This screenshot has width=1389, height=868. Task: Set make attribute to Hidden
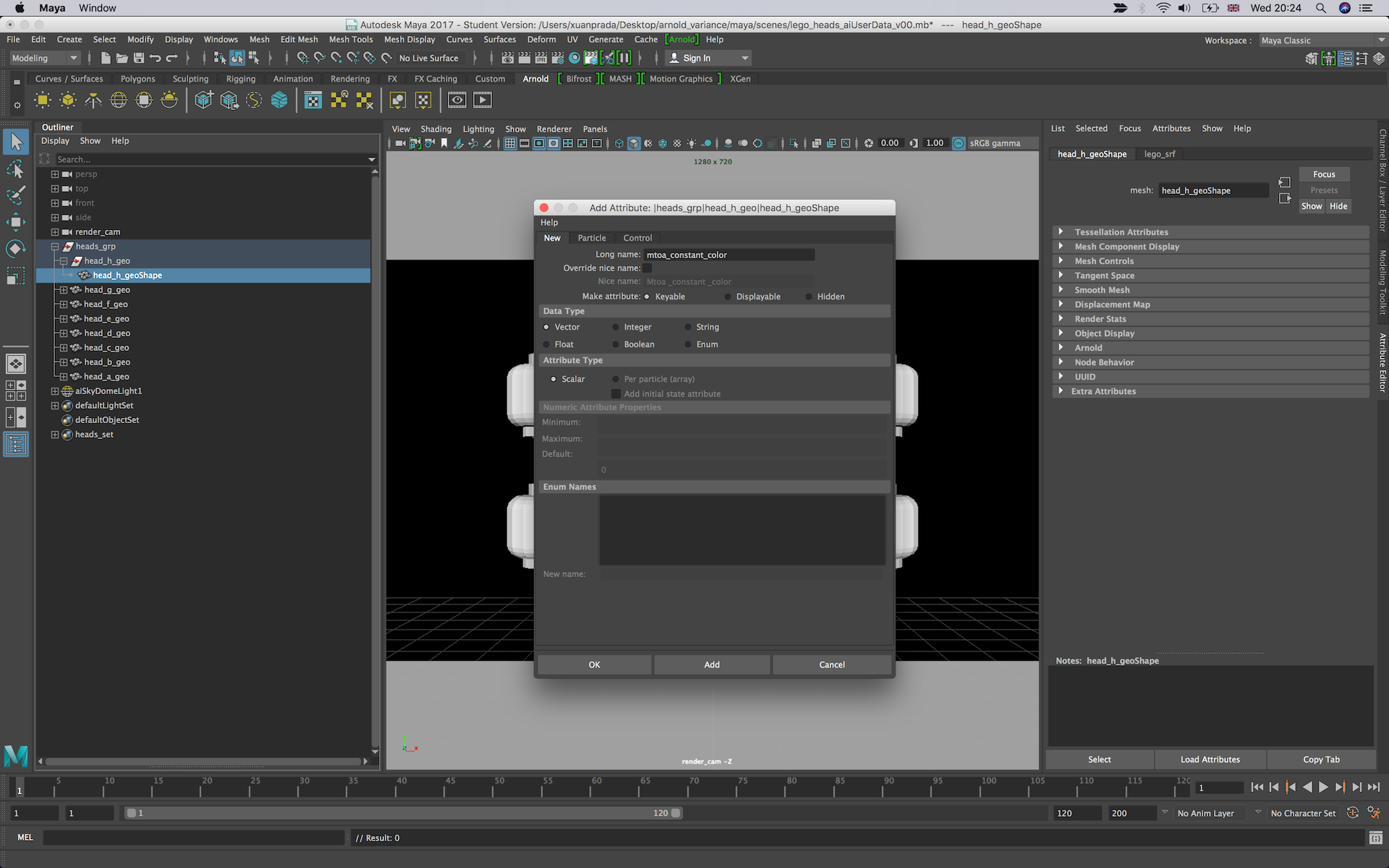(809, 297)
